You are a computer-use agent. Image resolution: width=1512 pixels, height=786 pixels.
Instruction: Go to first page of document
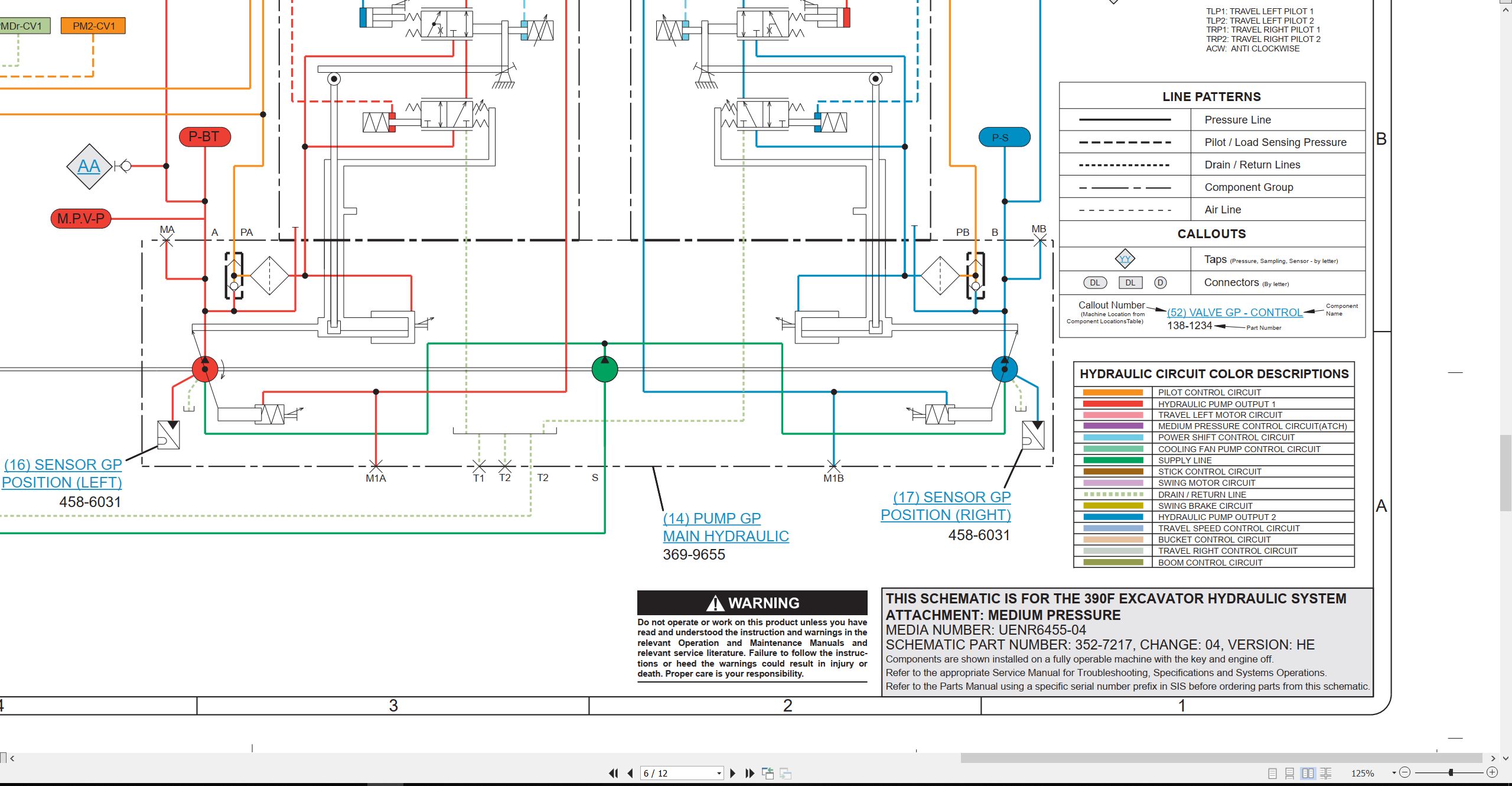click(x=613, y=773)
